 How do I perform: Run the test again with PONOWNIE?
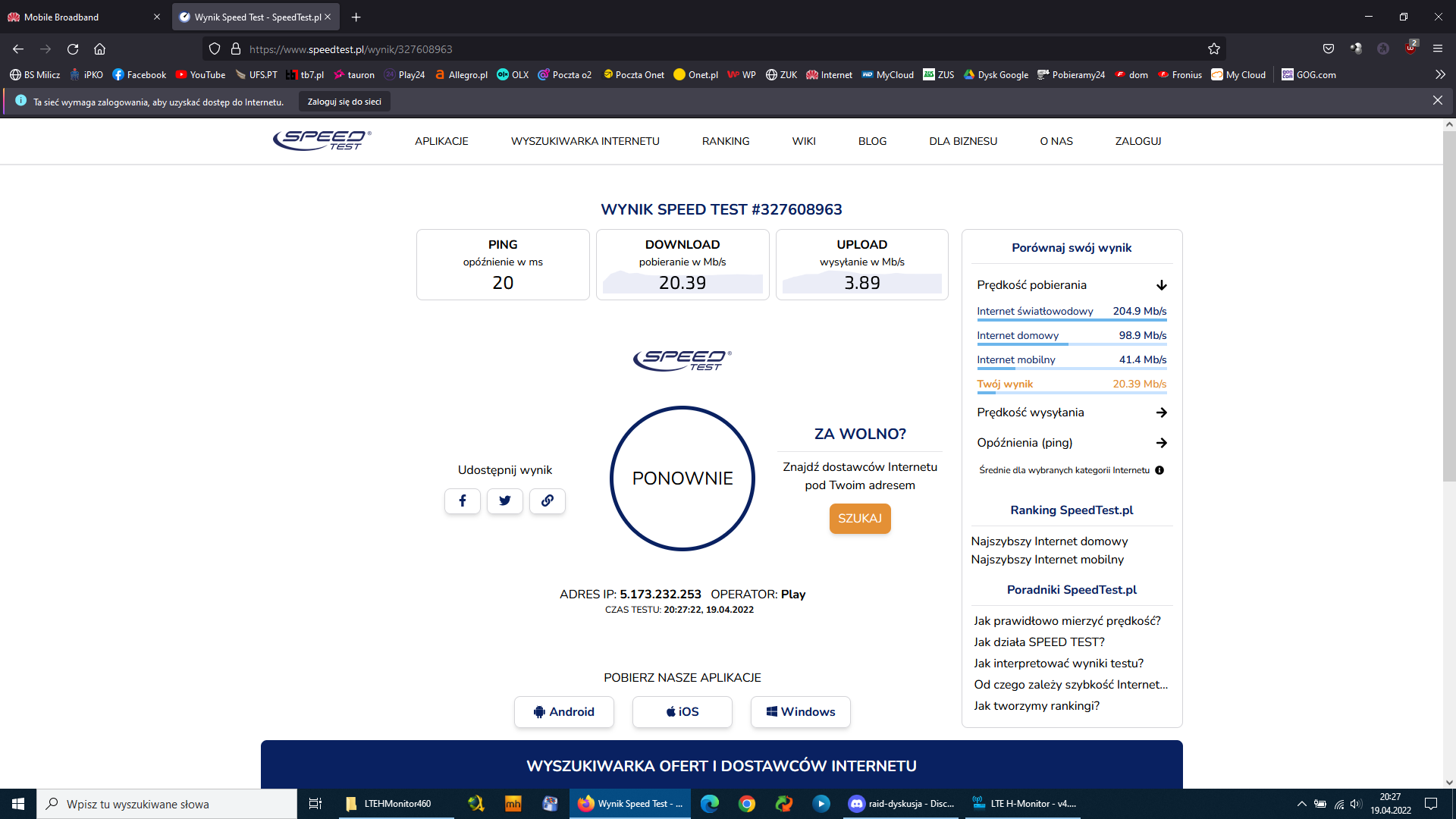pos(682,479)
